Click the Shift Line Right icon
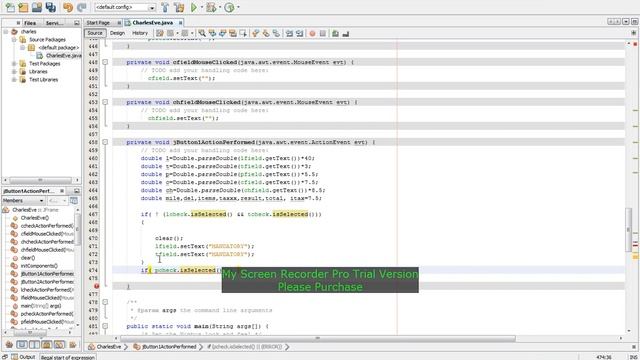The width and height of the screenshot is (640, 360). click(300, 33)
